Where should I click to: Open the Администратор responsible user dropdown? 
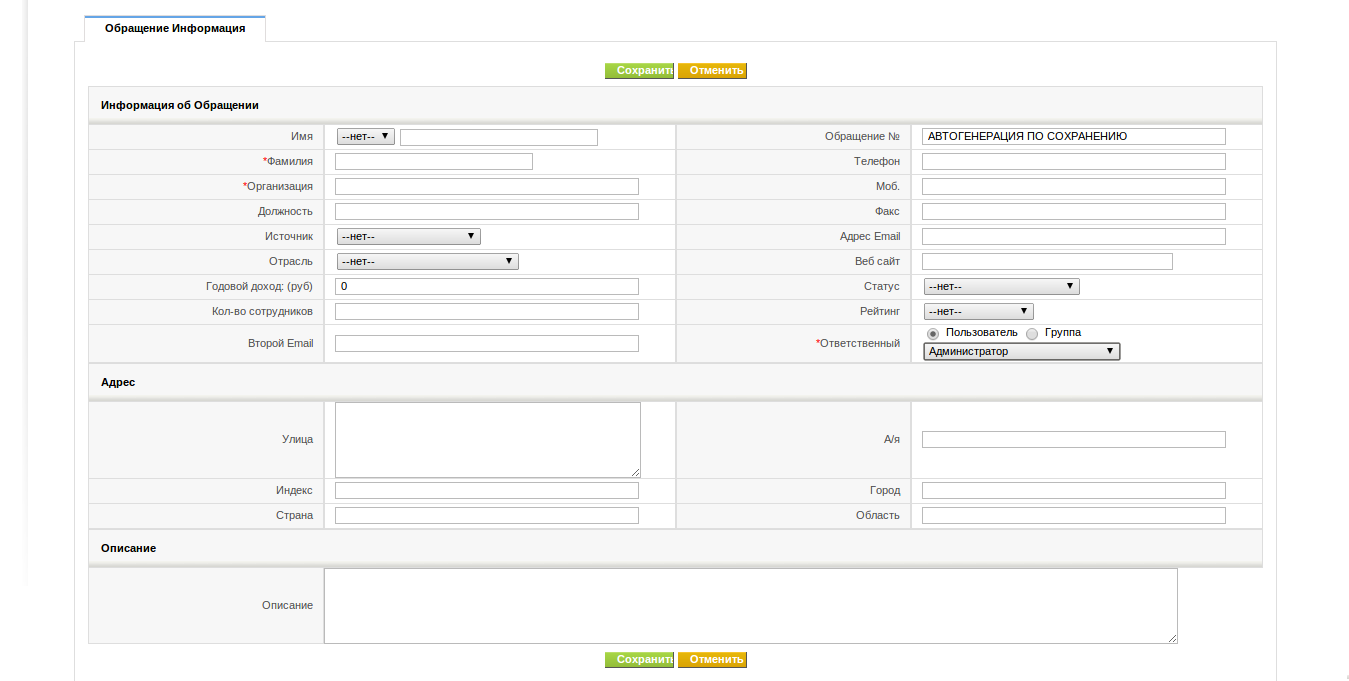pos(1022,351)
